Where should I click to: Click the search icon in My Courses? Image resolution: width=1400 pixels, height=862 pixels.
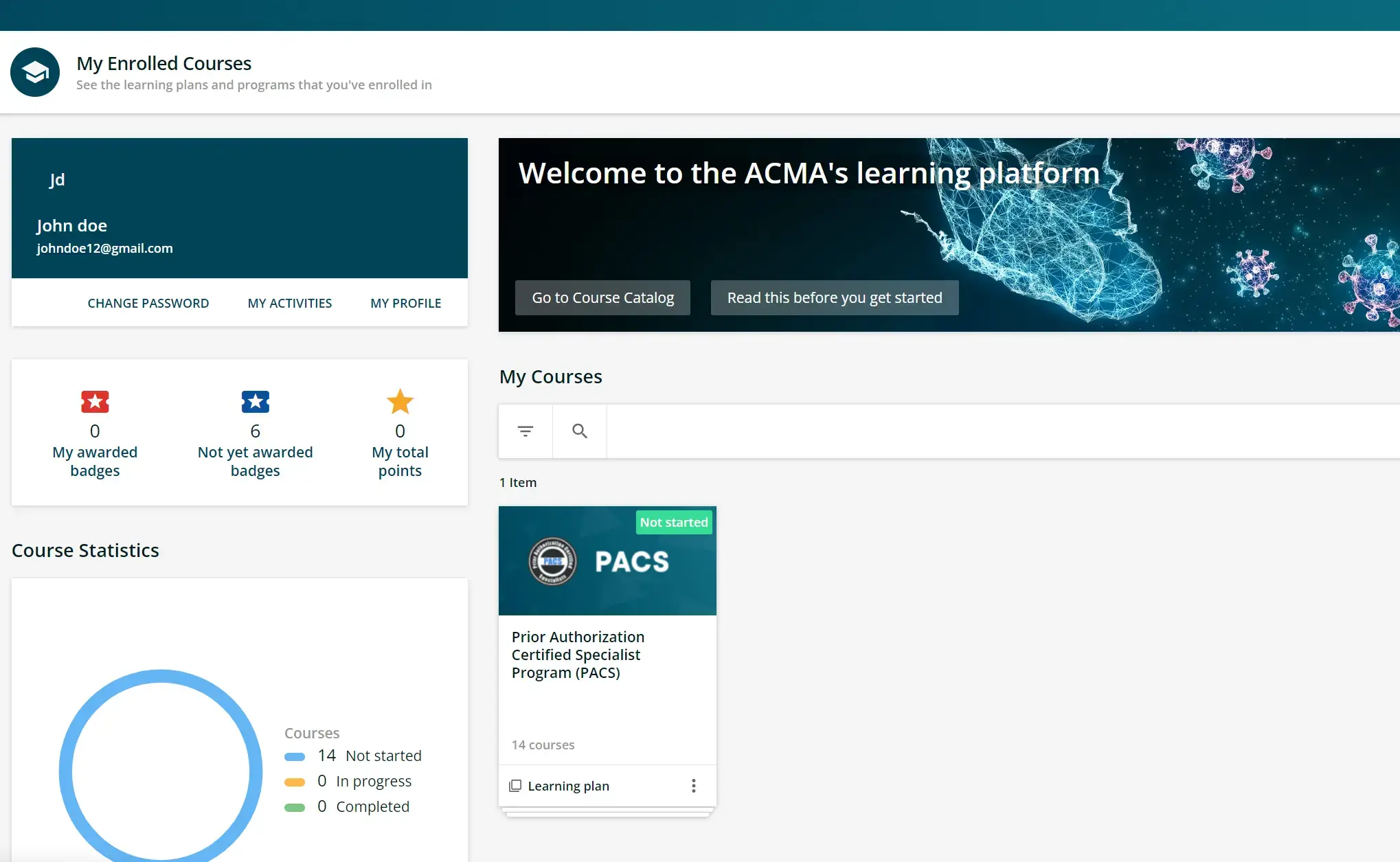(579, 431)
